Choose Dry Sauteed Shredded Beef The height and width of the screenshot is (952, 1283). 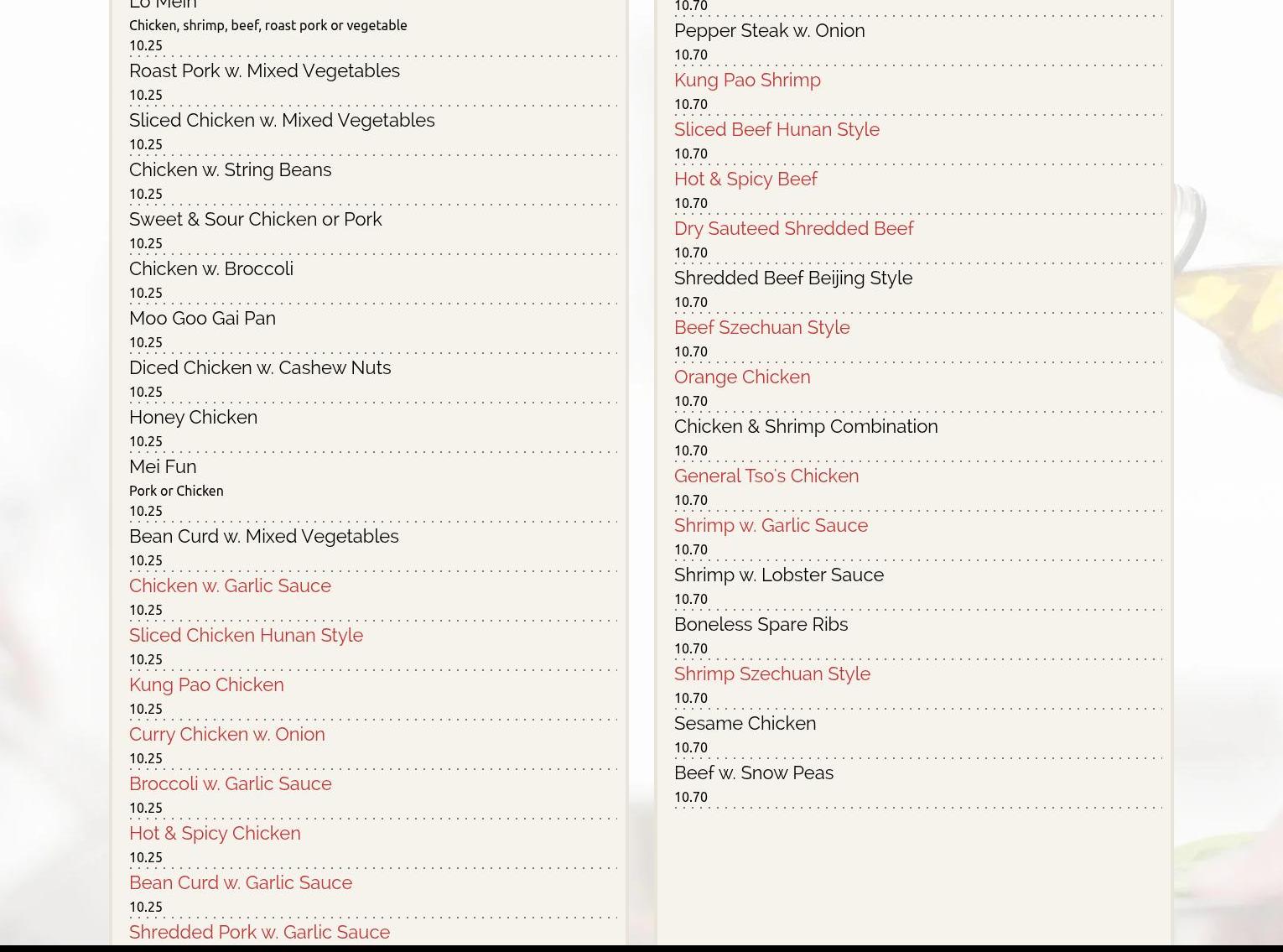point(792,229)
